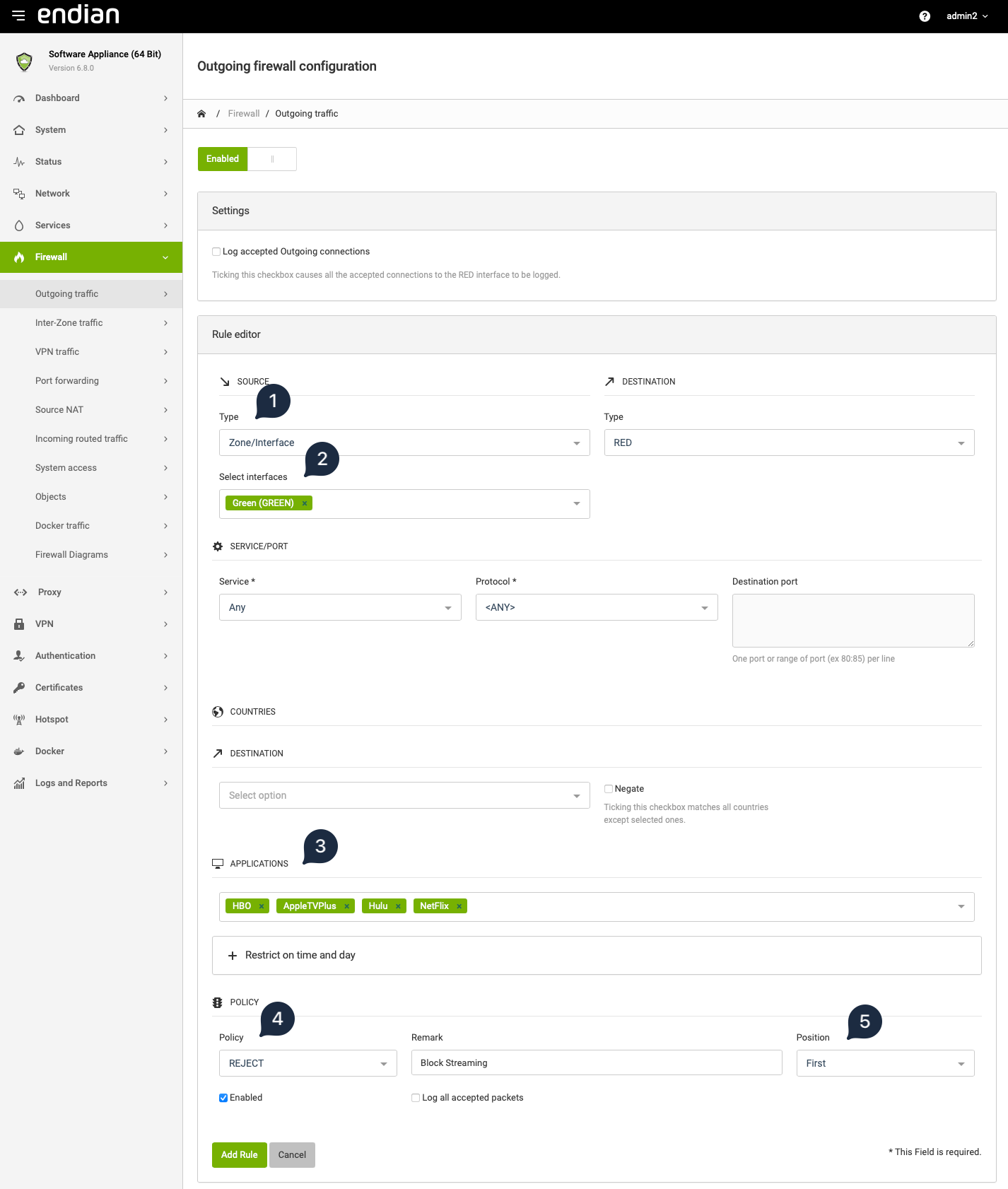Open the Protocol <ANY> dropdown
Screen dimensions: 1008x1189
tap(597, 607)
